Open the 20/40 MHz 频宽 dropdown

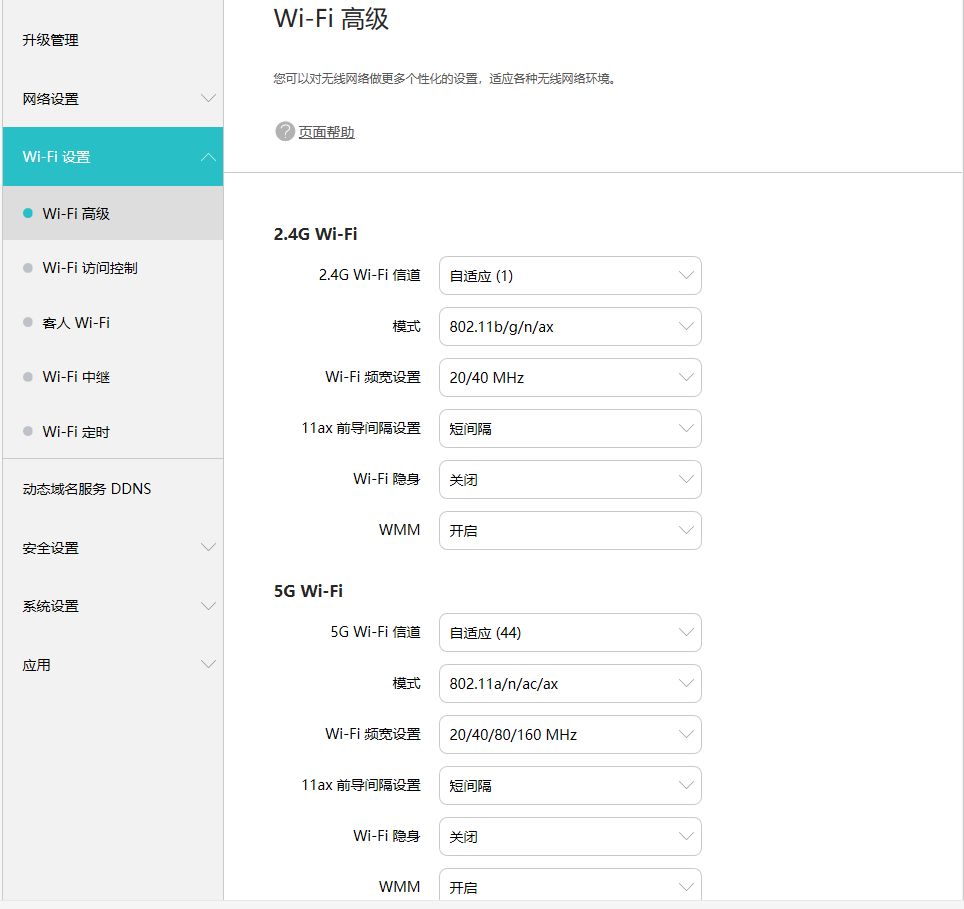(x=570, y=377)
